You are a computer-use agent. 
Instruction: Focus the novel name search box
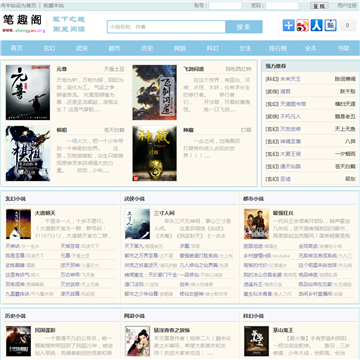pyautogui.click(x=166, y=27)
